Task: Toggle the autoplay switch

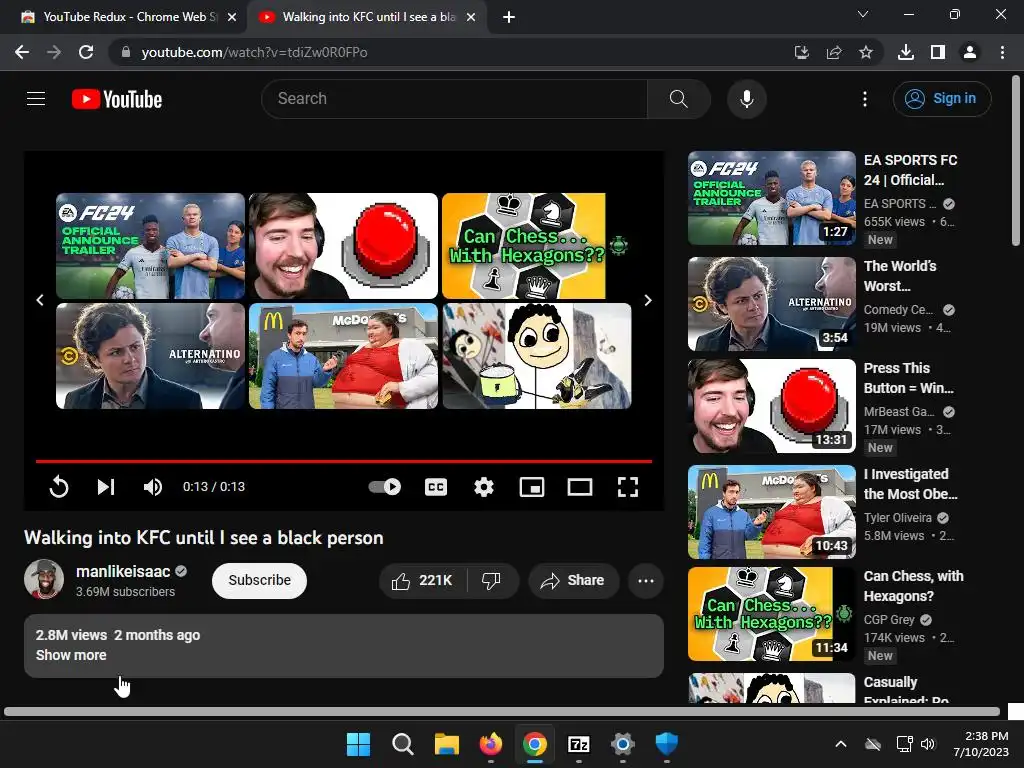Action: click(x=385, y=487)
